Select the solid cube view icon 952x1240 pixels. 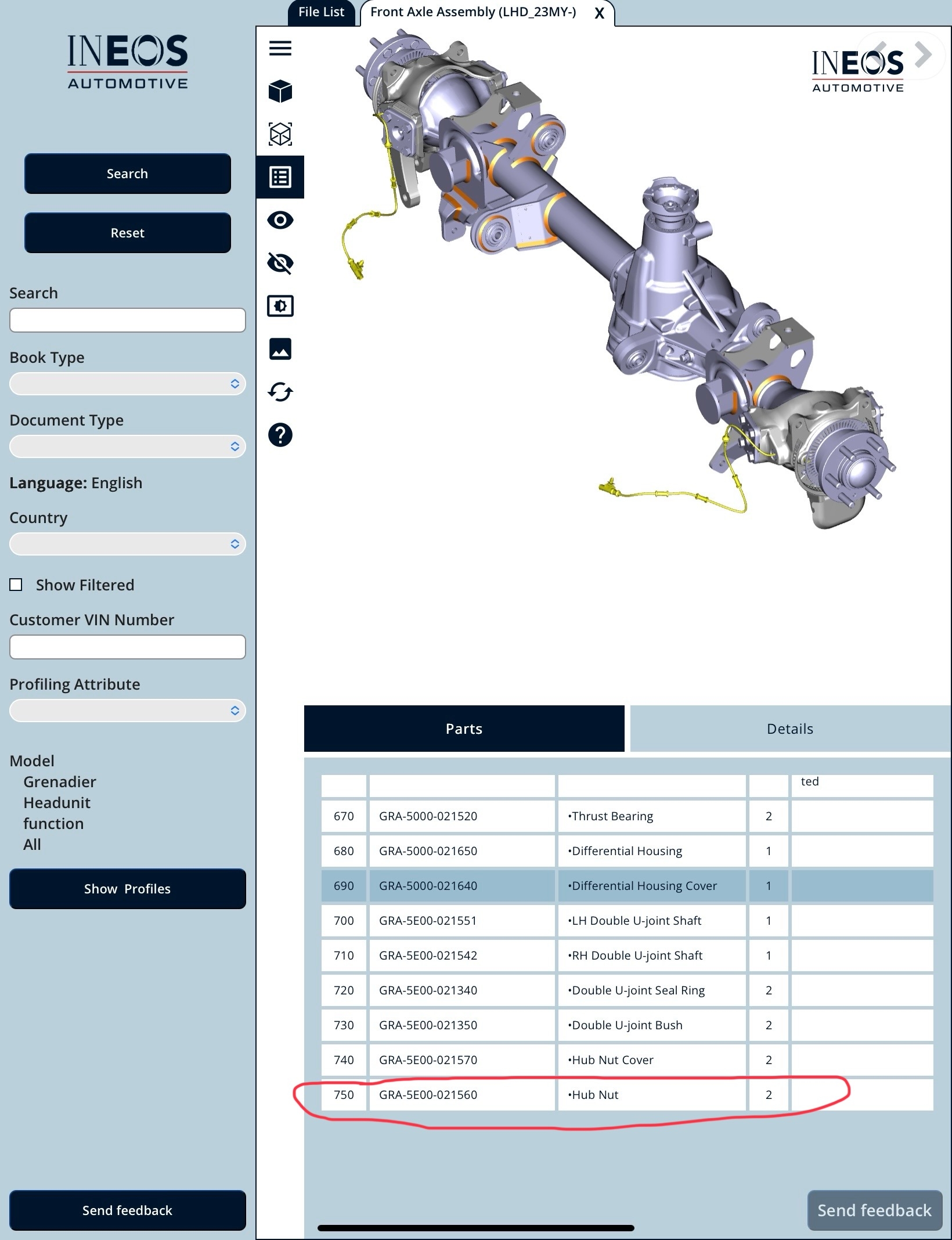point(280,91)
